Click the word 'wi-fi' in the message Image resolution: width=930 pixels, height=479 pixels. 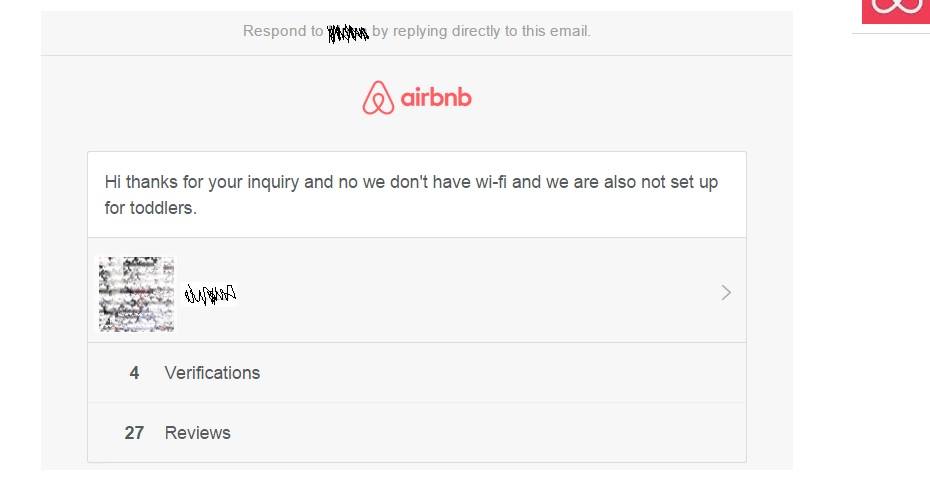491,182
